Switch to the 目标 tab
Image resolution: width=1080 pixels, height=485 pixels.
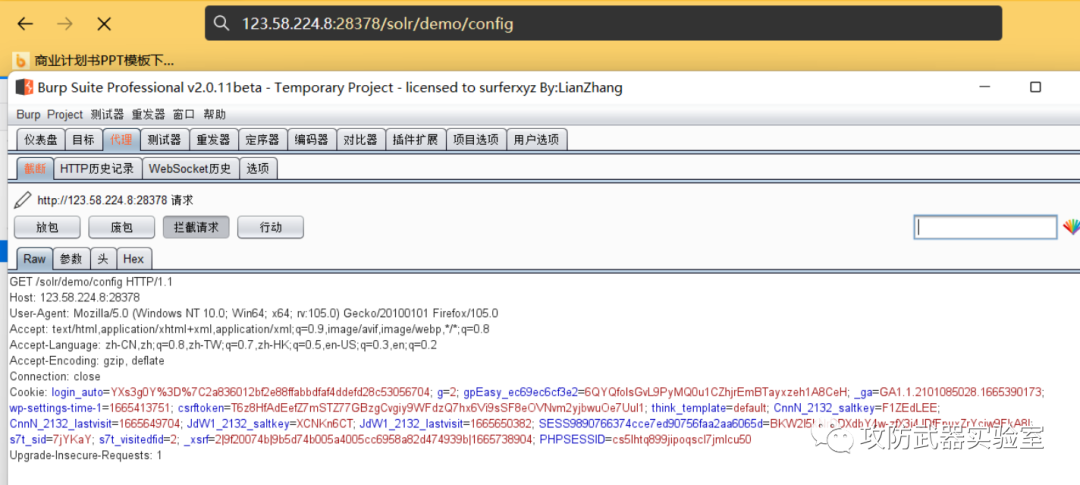click(84, 140)
